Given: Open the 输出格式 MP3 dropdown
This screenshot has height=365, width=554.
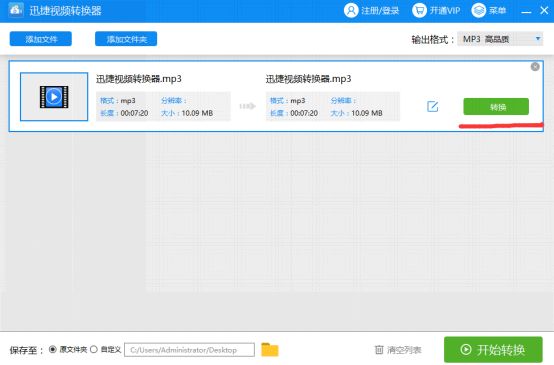Looking at the screenshot, I should [x=500, y=39].
